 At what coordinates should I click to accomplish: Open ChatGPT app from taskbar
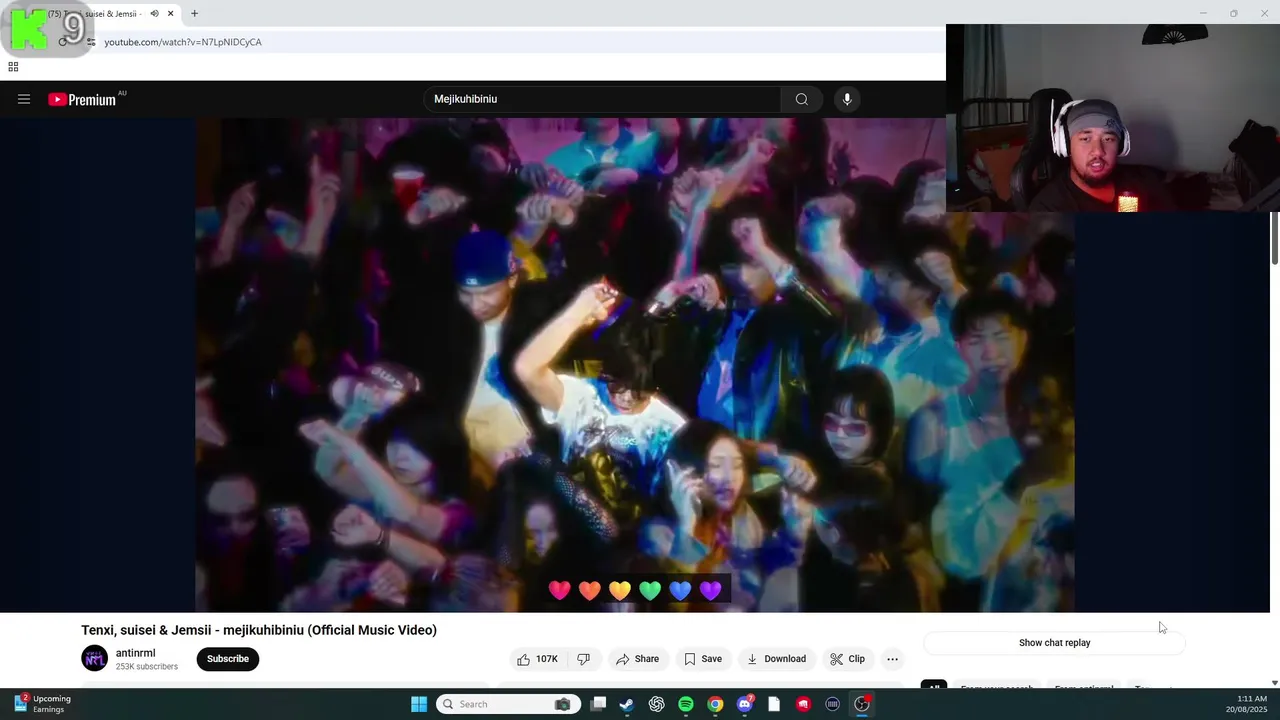tap(656, 704)
